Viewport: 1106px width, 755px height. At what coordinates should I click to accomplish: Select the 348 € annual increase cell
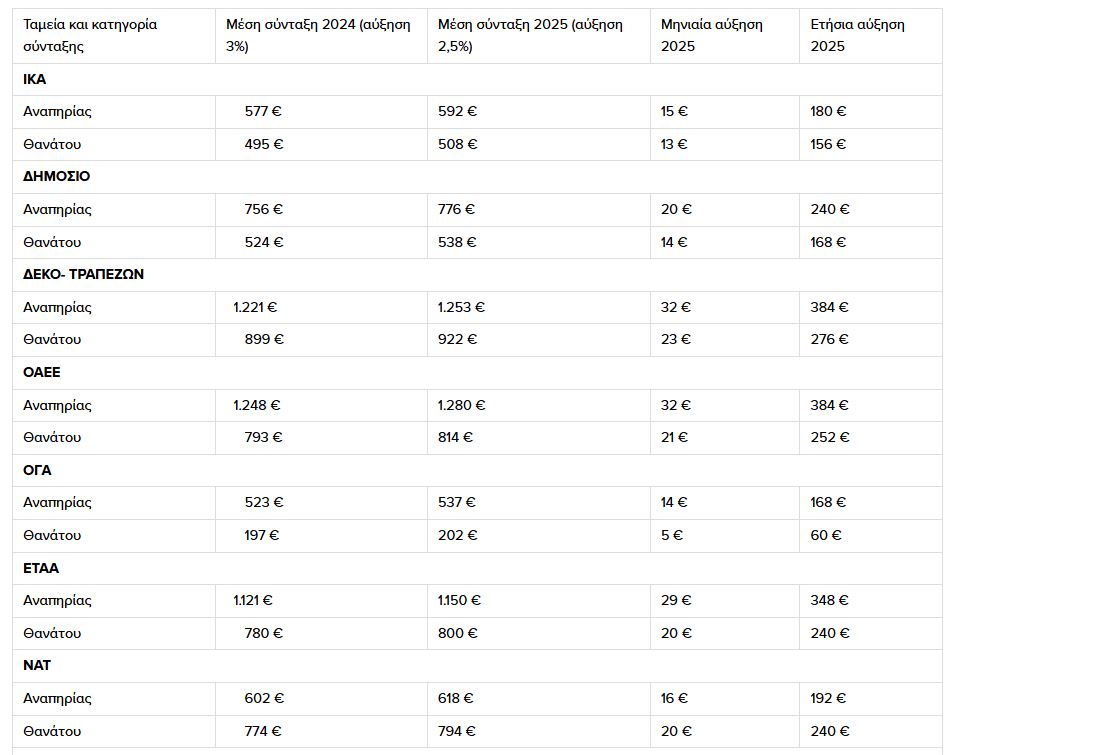[871, 601]
